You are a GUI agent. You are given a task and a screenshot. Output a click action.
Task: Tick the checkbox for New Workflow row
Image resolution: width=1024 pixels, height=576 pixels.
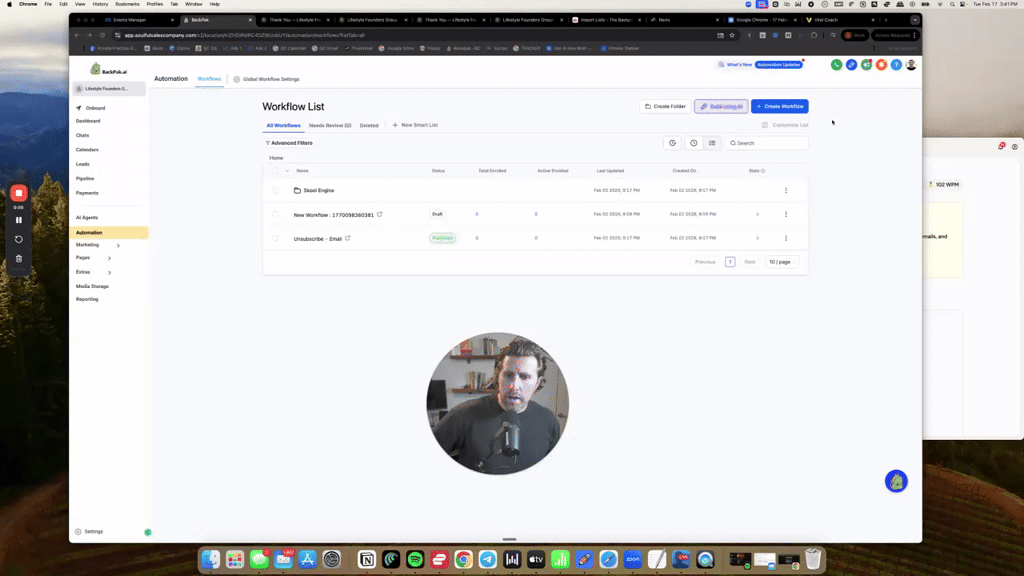coord(275,214)
